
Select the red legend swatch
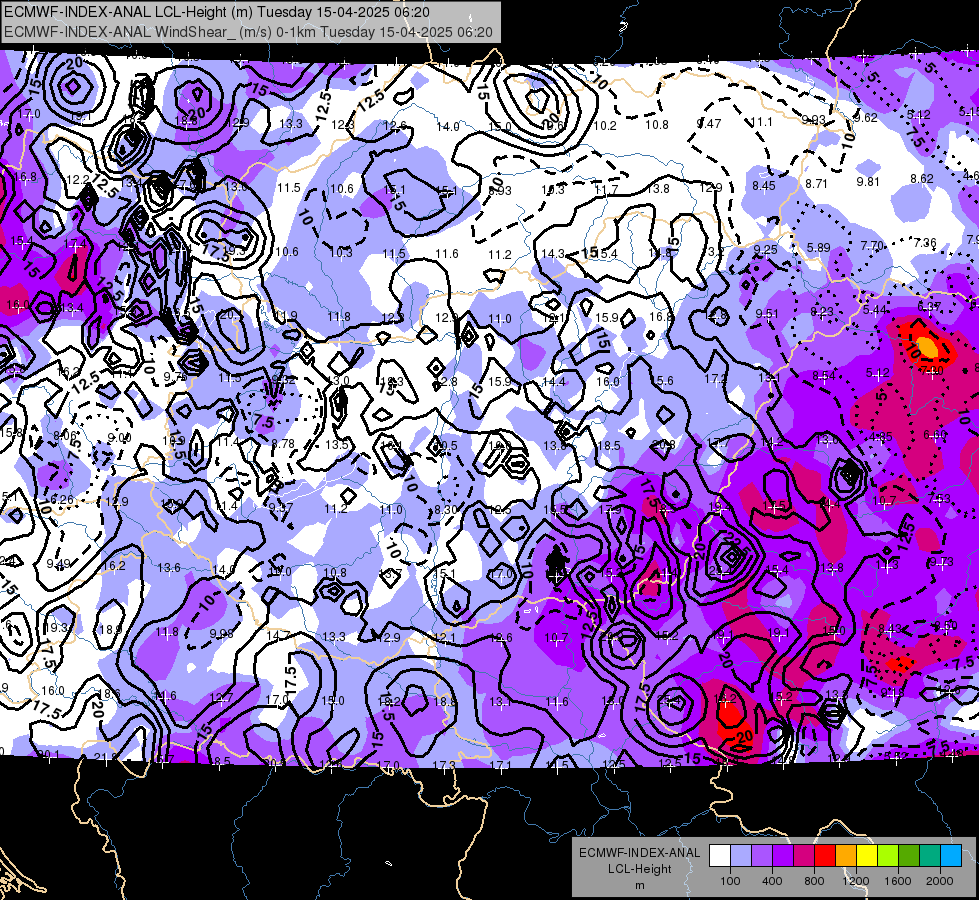tap(825, 856)
